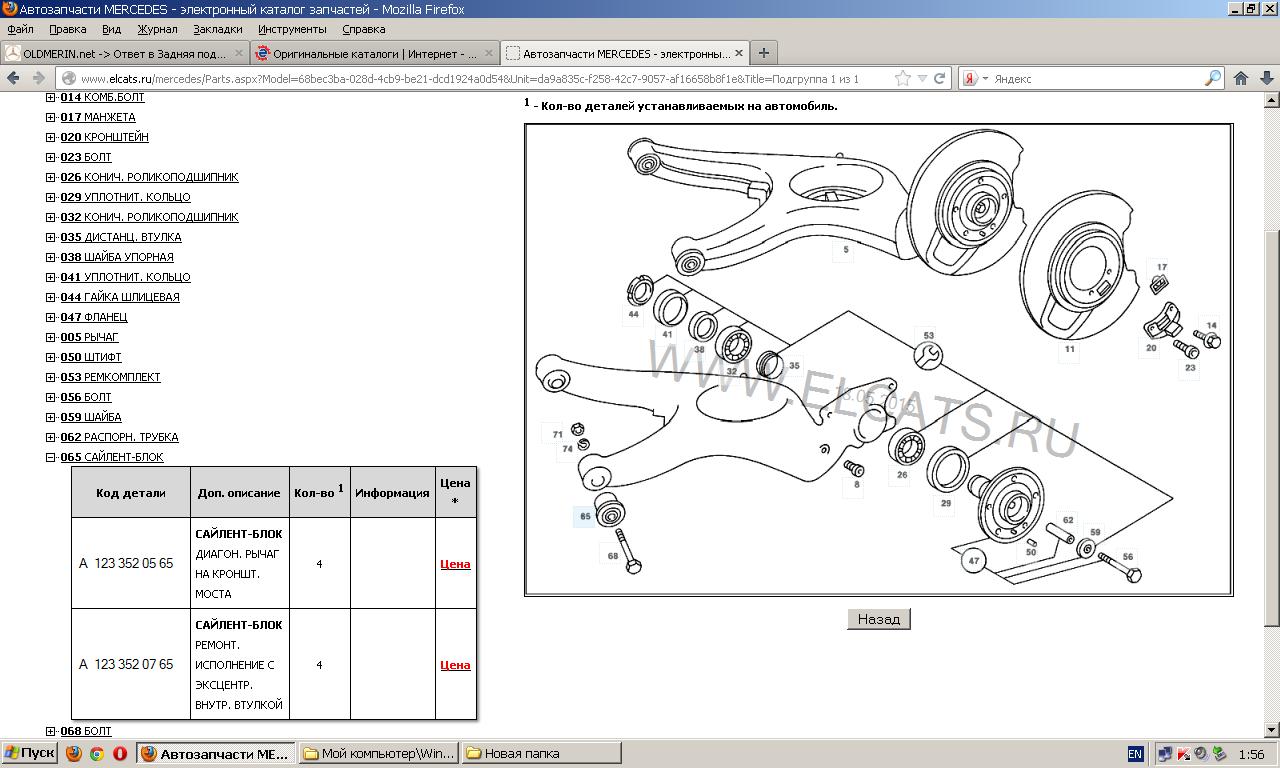Expand the 068 БОЛТ node
Screen dimensions: 1280x768
(51, 731)
